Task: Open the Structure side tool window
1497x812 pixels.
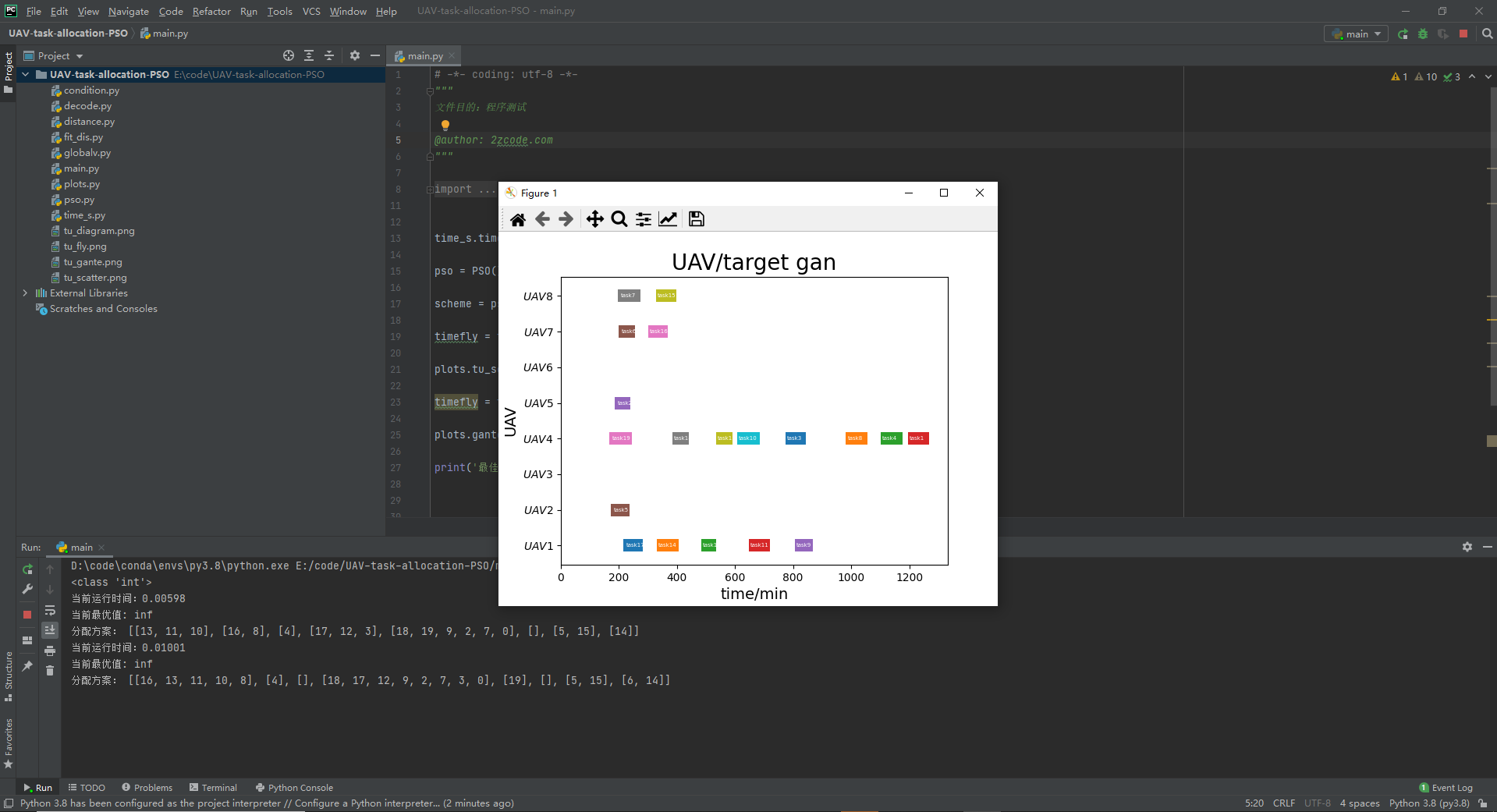Action: 9,675
